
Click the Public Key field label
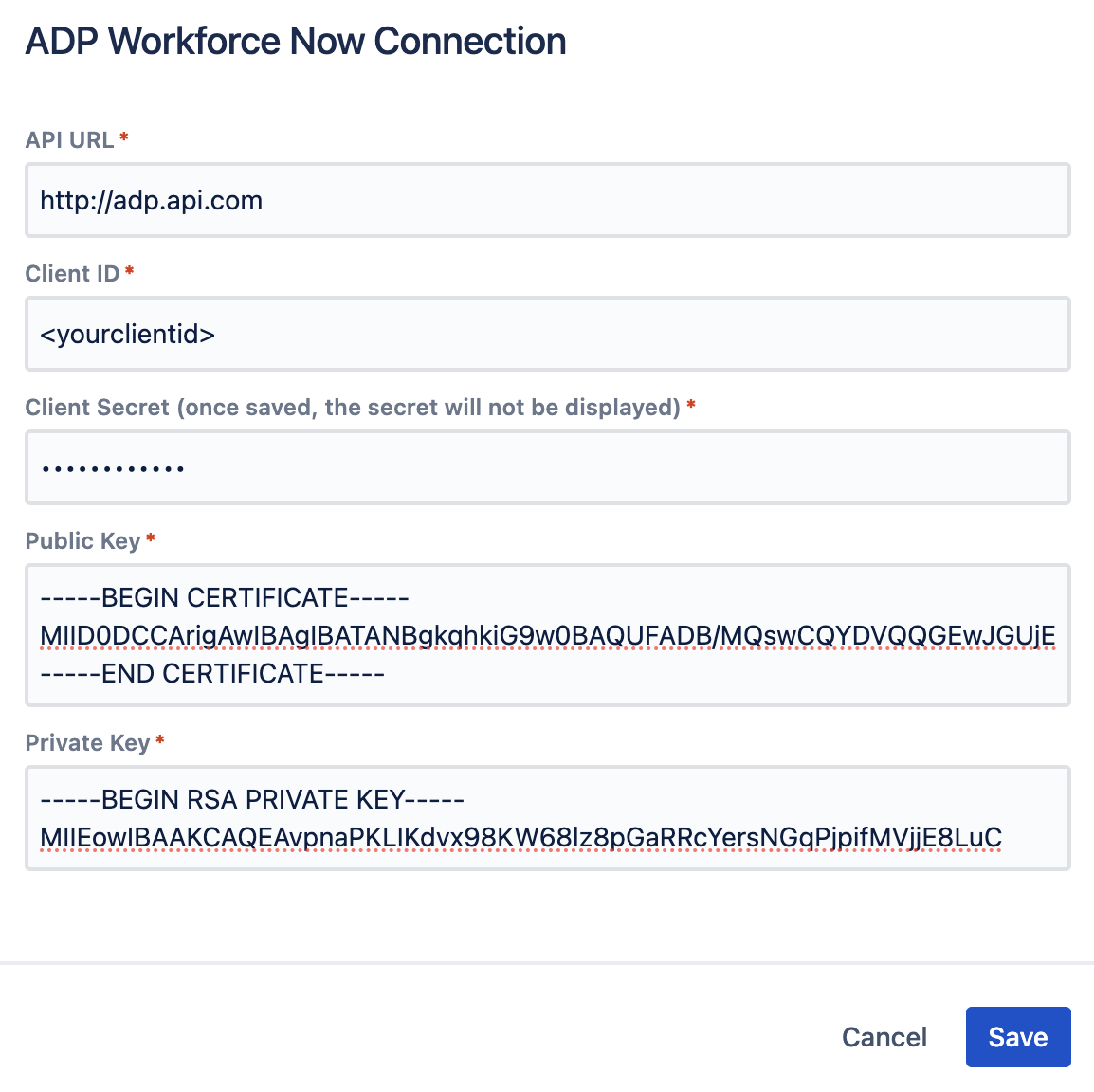pyautogui.click(x=83, y=540)
